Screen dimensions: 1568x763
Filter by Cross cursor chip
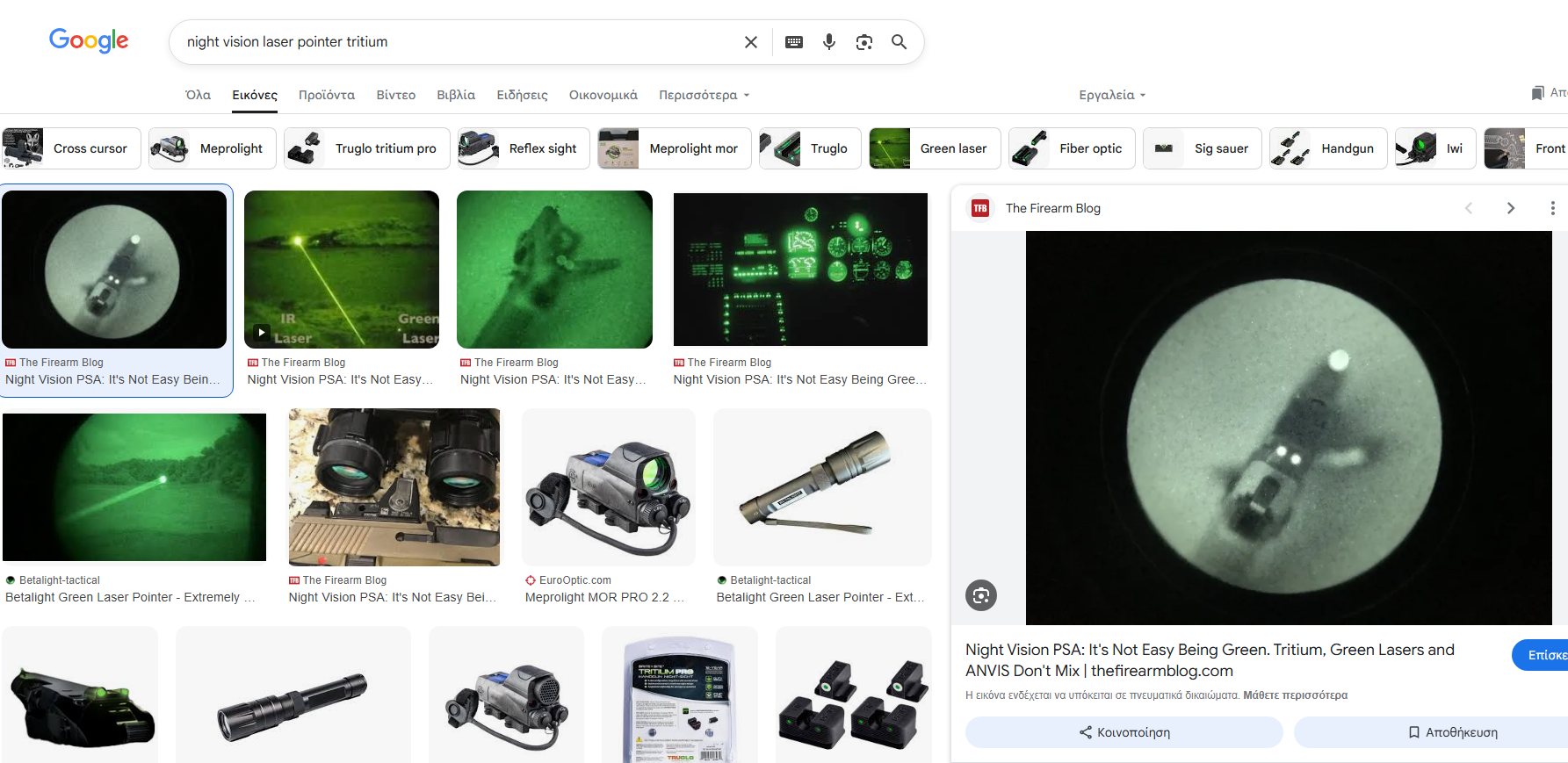(x=71, y=148)
